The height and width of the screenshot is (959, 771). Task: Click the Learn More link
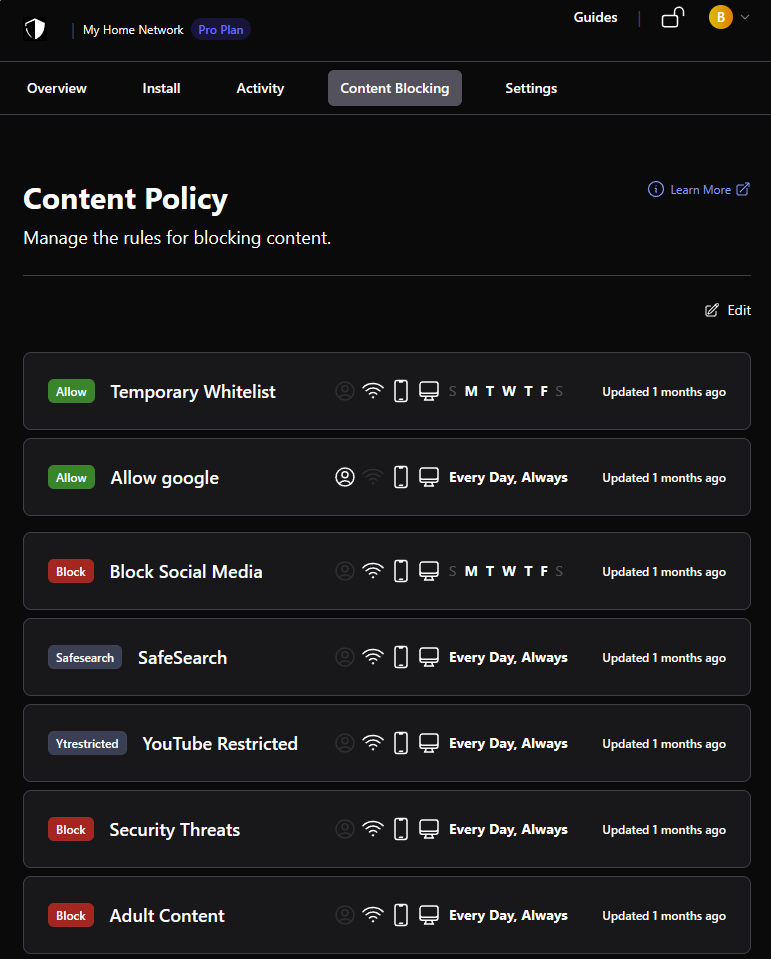click(701, 190)
